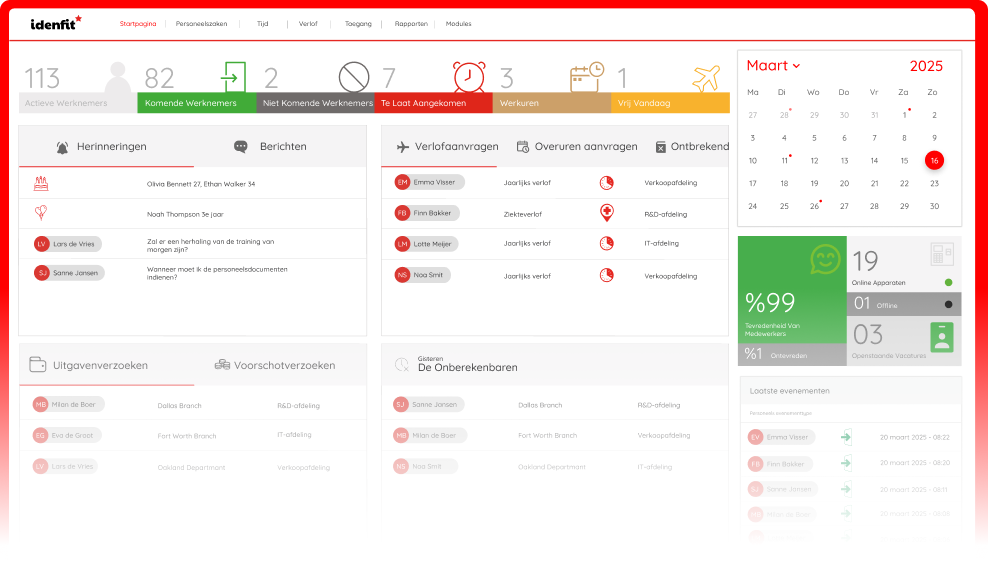The image size is (988, 568).
Task: Click the prohibited circle icon for Niet Komende
Action: pyautogui.click(x=354, y=77)
